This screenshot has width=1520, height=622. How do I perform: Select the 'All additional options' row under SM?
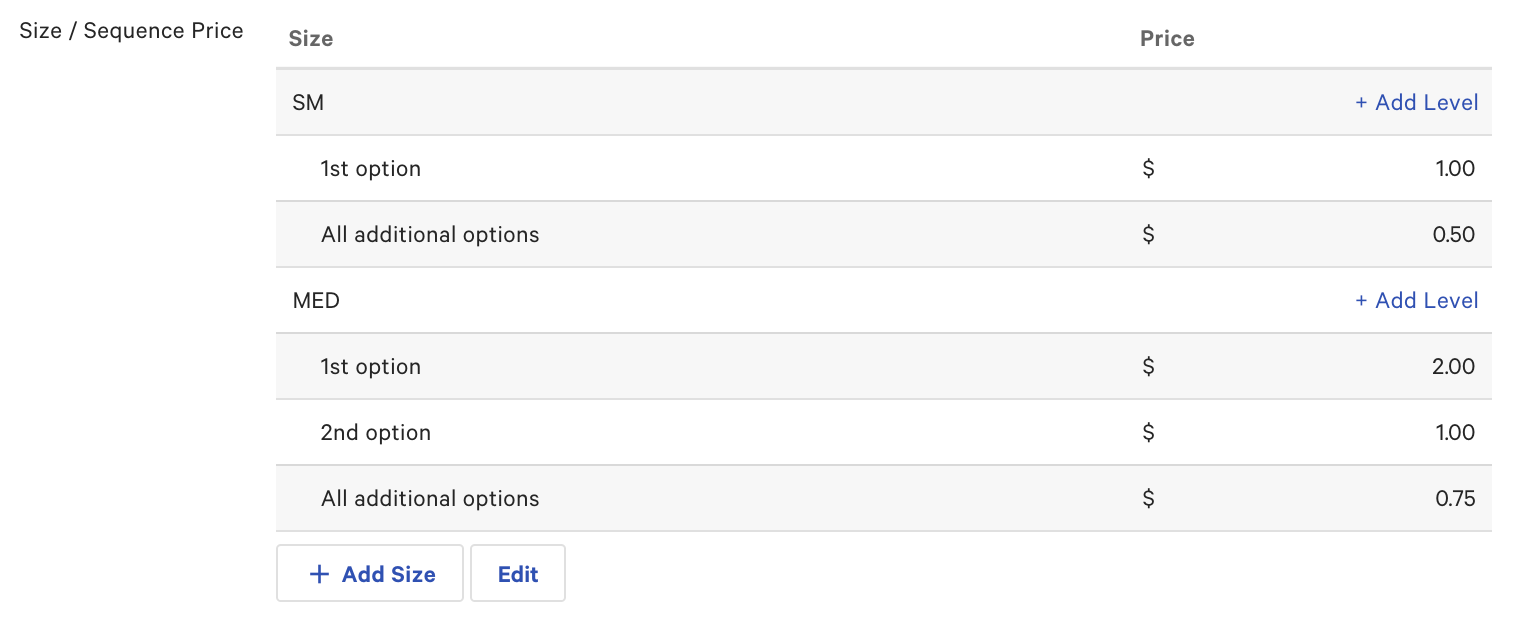(430, 234)
